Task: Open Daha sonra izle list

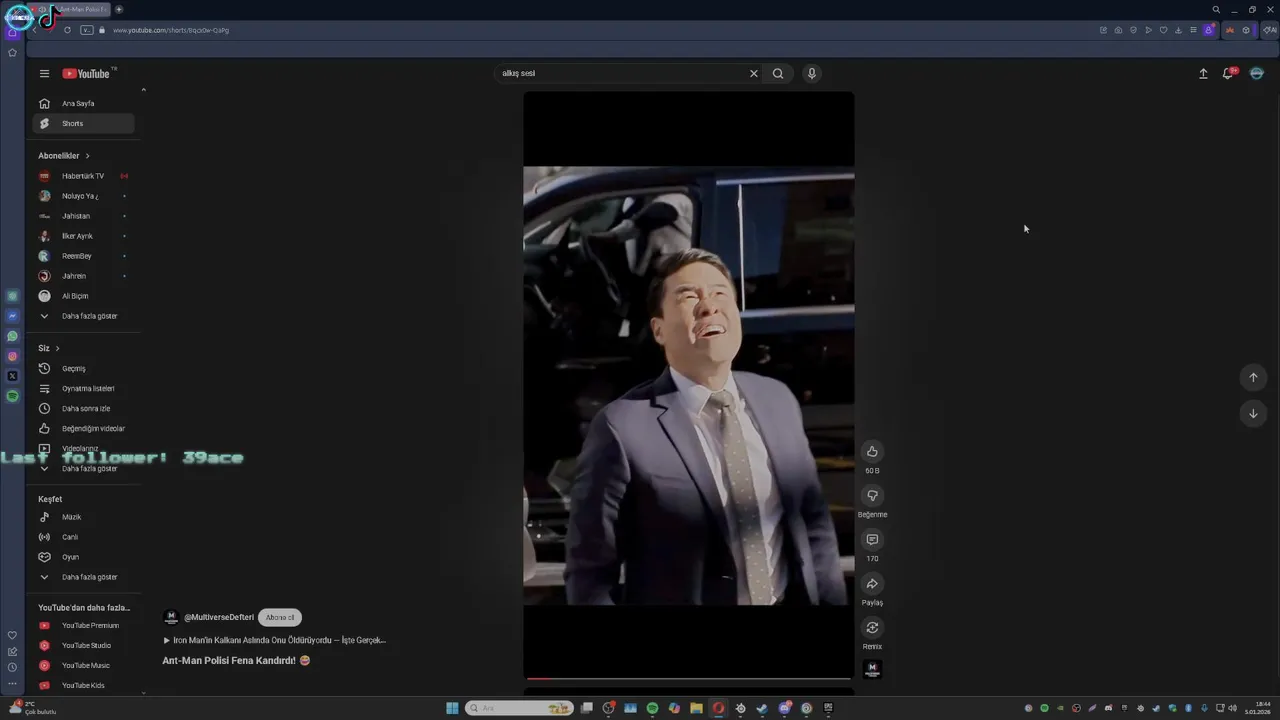Action: (83, 408)
